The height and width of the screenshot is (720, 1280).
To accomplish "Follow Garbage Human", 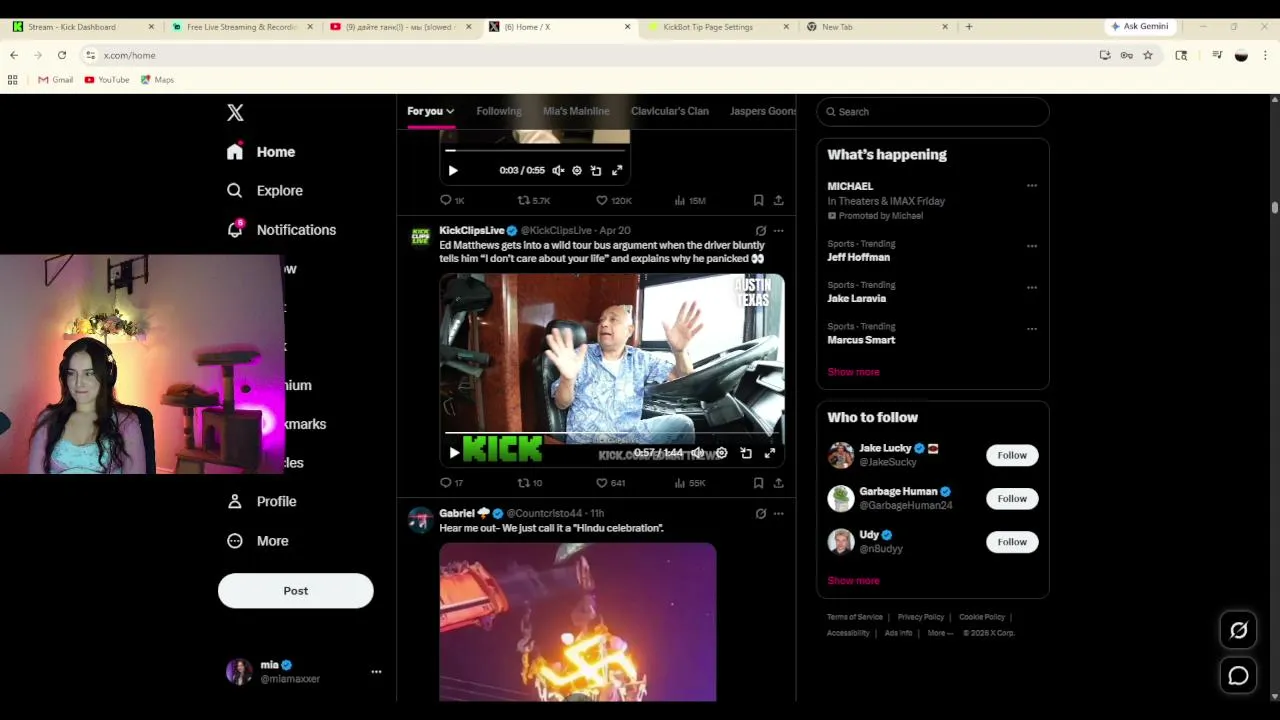I will 1012,498.
